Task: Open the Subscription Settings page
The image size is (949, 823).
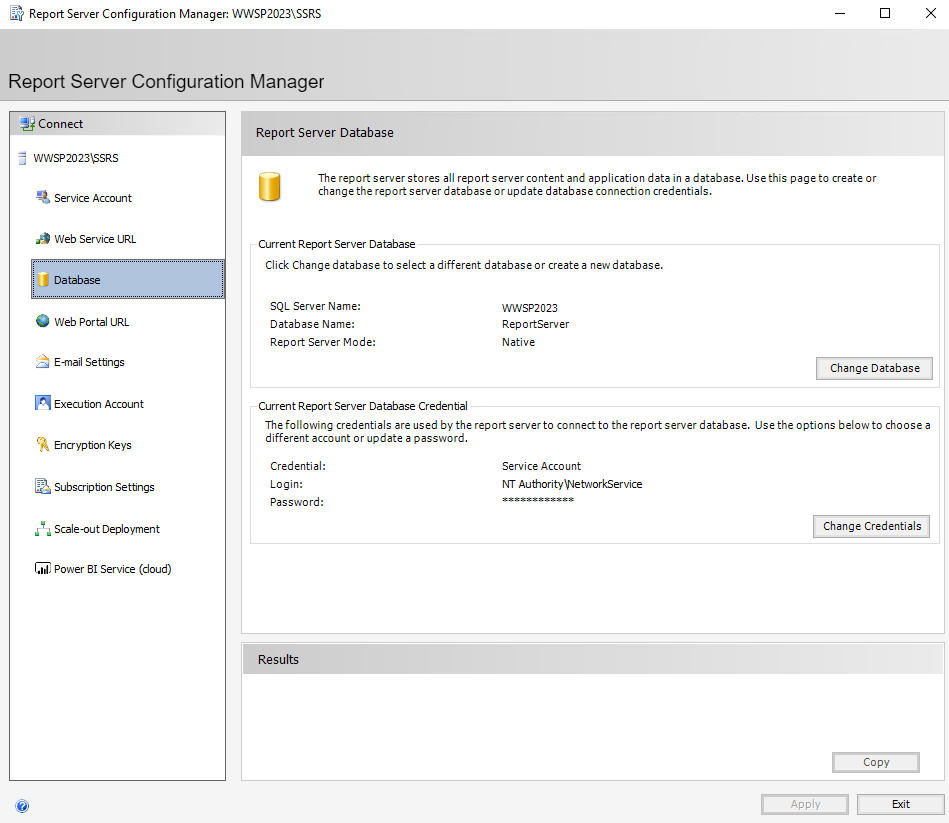Action: pyautogui.click(x=104, y=487)
